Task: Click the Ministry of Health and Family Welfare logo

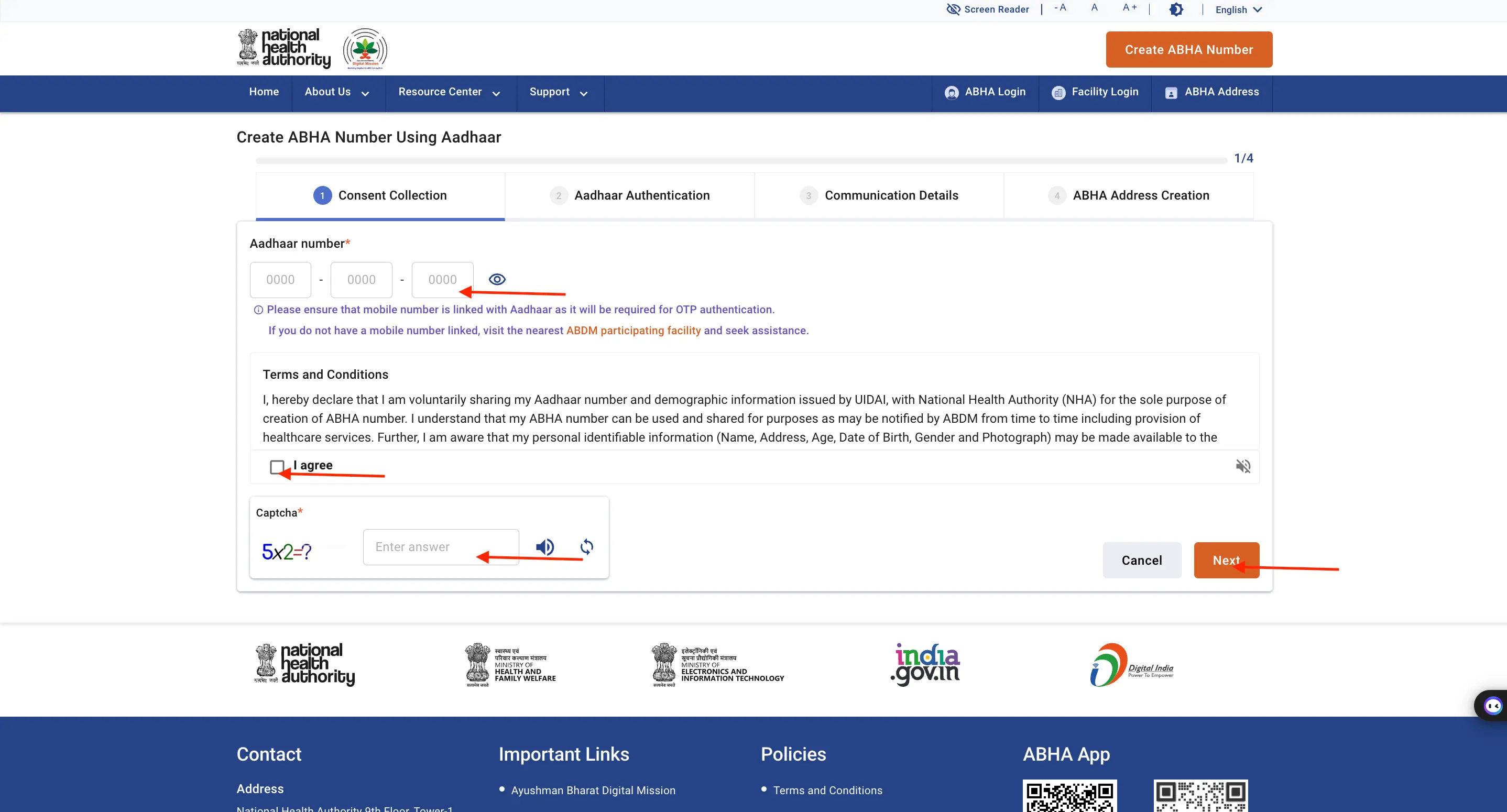Action: pos(511,665)
